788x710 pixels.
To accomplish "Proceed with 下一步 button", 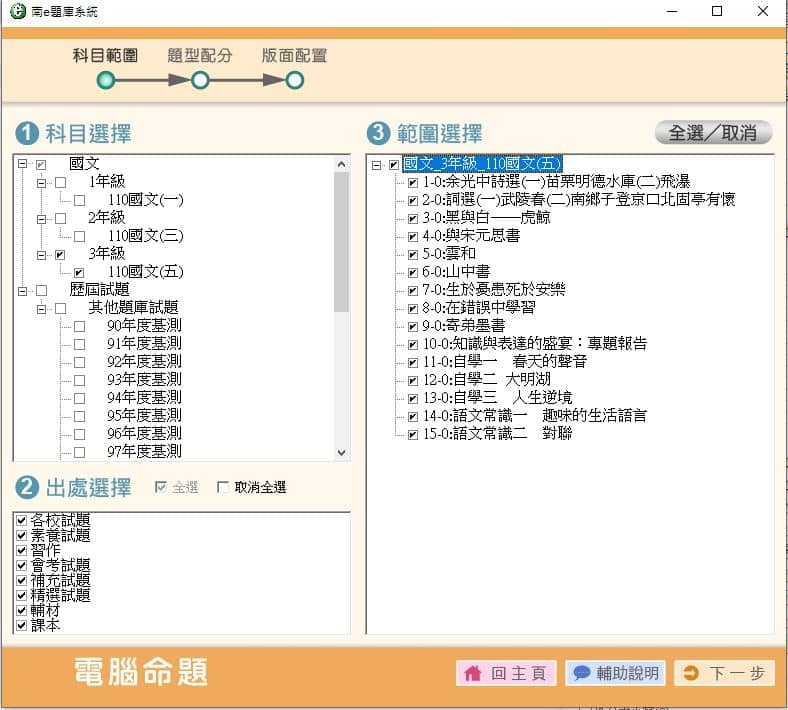I will tap(725, 673).
